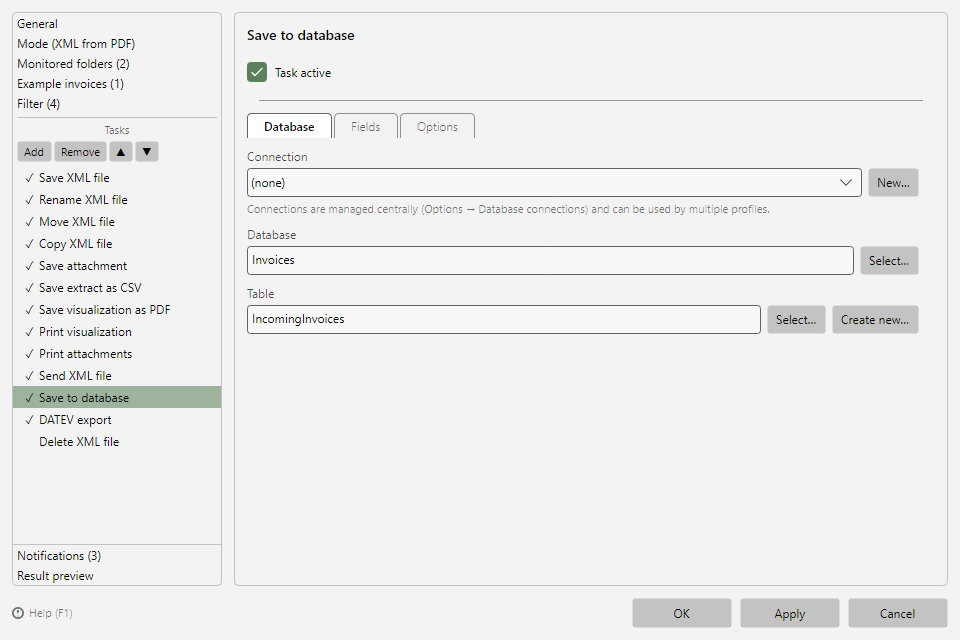Open the General settings section
Screen dimensions: 960x640
tap(37, 24)
